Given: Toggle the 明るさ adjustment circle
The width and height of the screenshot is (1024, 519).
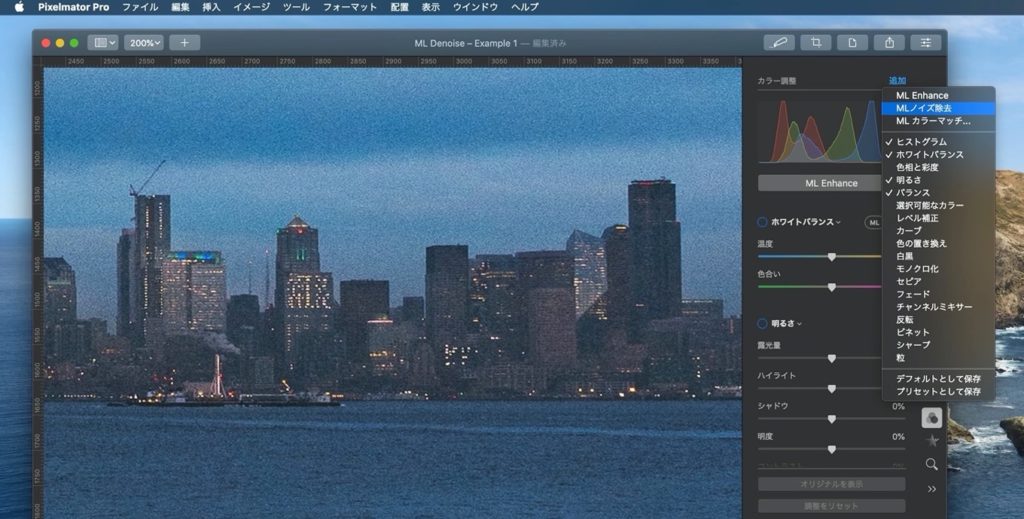Looking at the screenshot, I should pos(763,323).
